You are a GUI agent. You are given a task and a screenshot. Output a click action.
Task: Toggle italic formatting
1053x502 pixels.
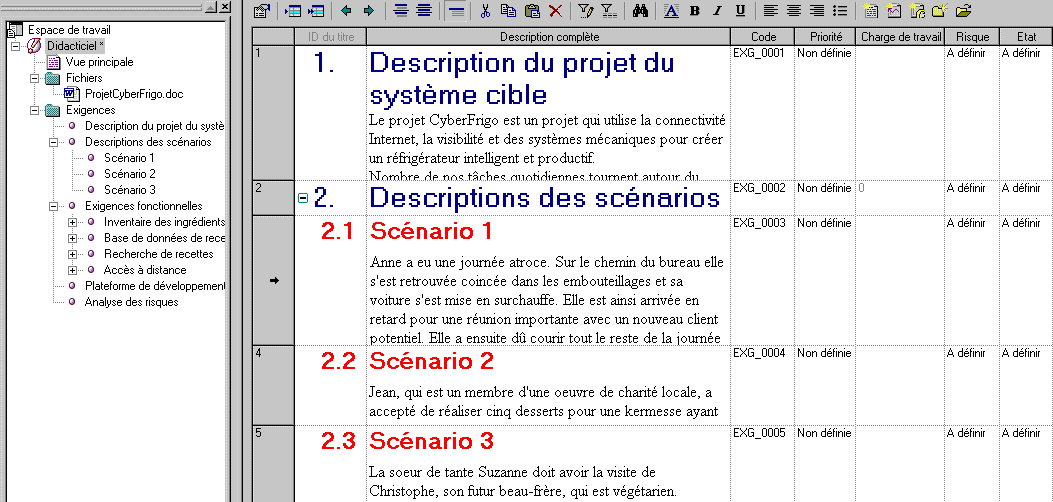pos(717,10)
